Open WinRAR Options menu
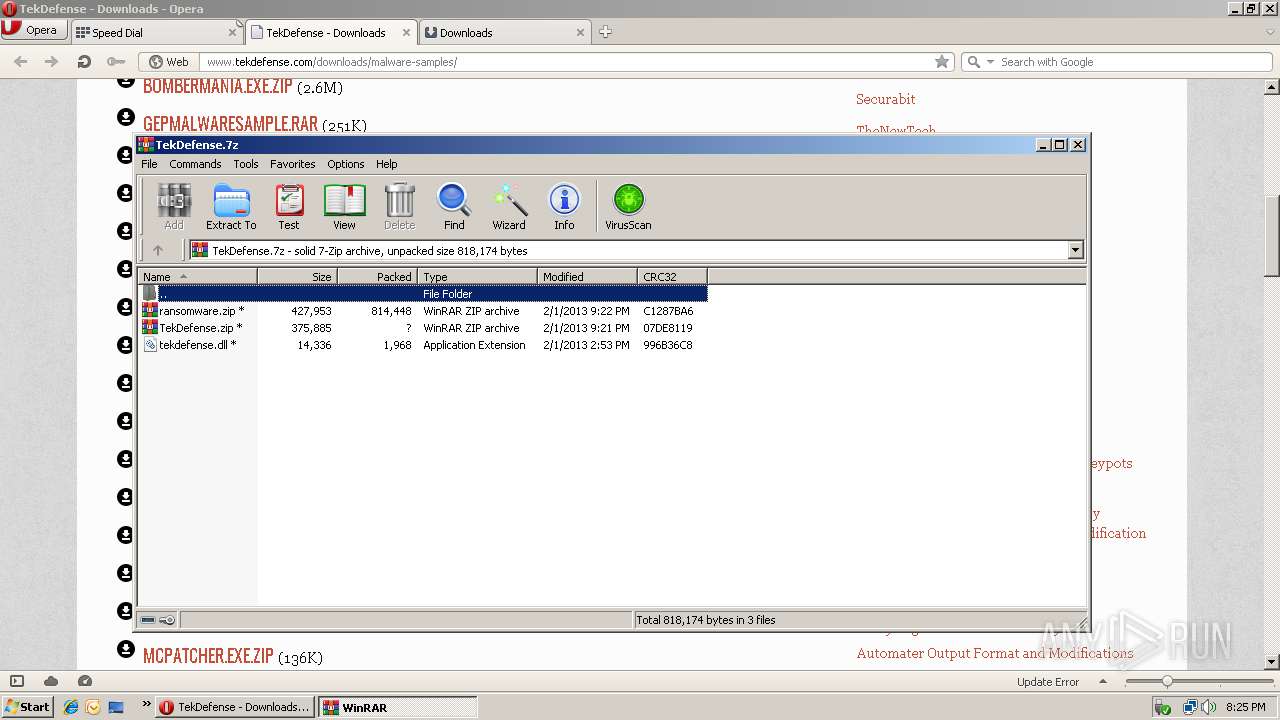The image size is (1280, 720). pyautogui.click(x=346, y=164)
